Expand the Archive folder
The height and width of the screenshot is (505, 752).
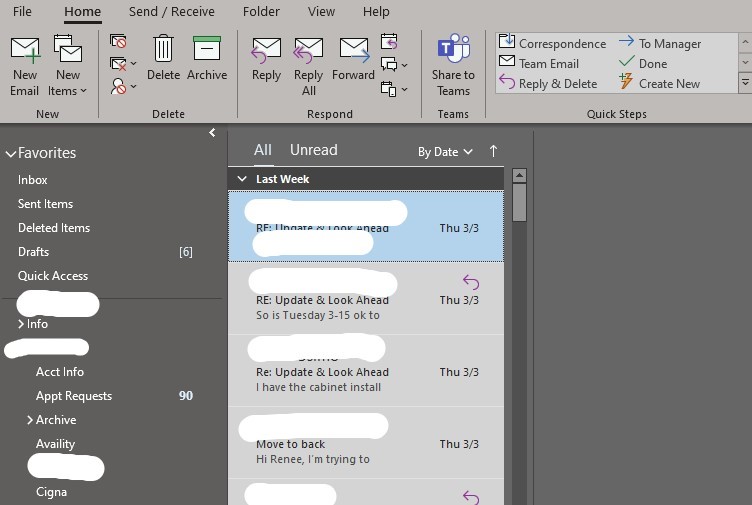click(x=30, y=420)
